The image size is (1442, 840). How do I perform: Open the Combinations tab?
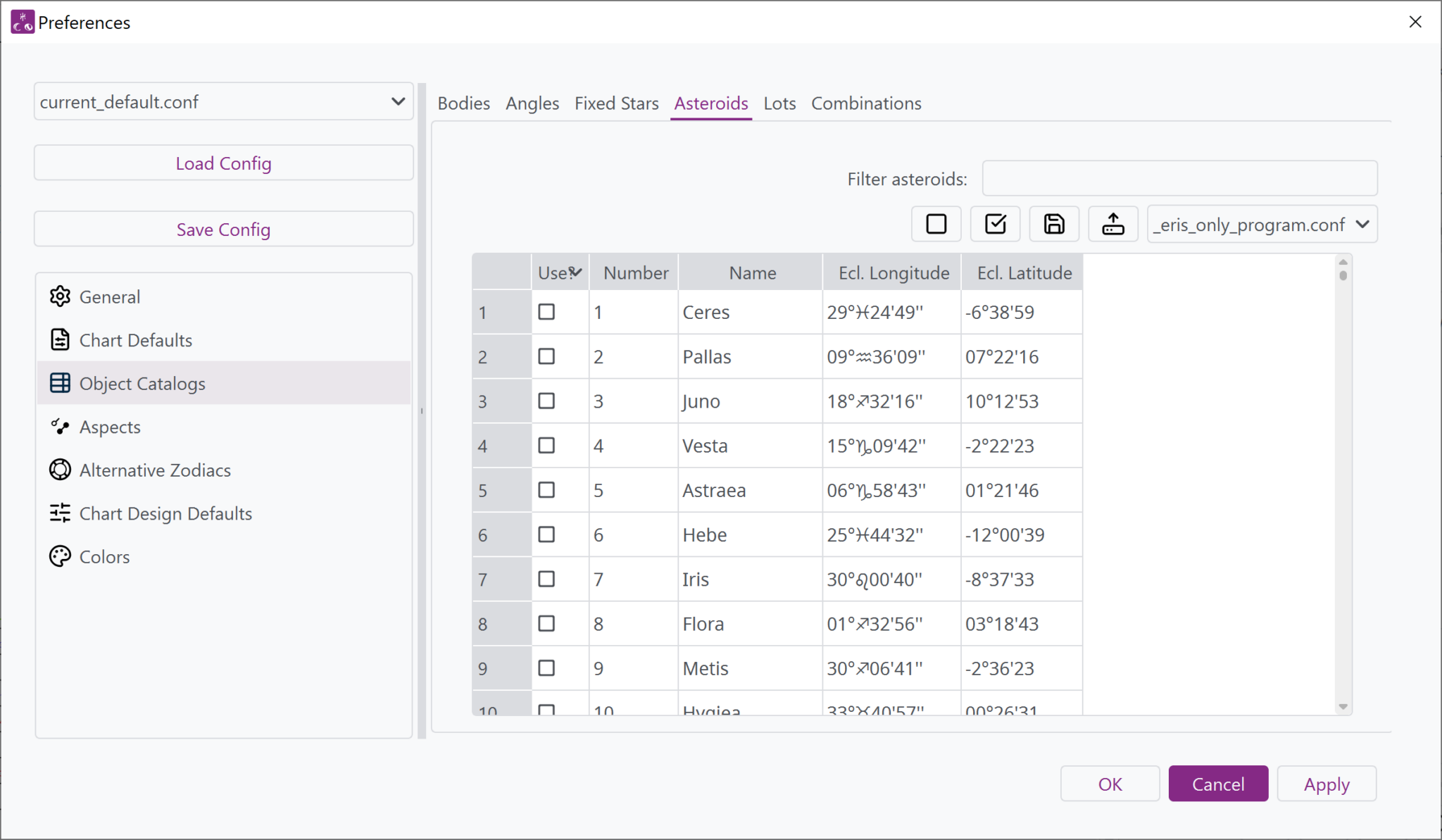coord(865,104)
